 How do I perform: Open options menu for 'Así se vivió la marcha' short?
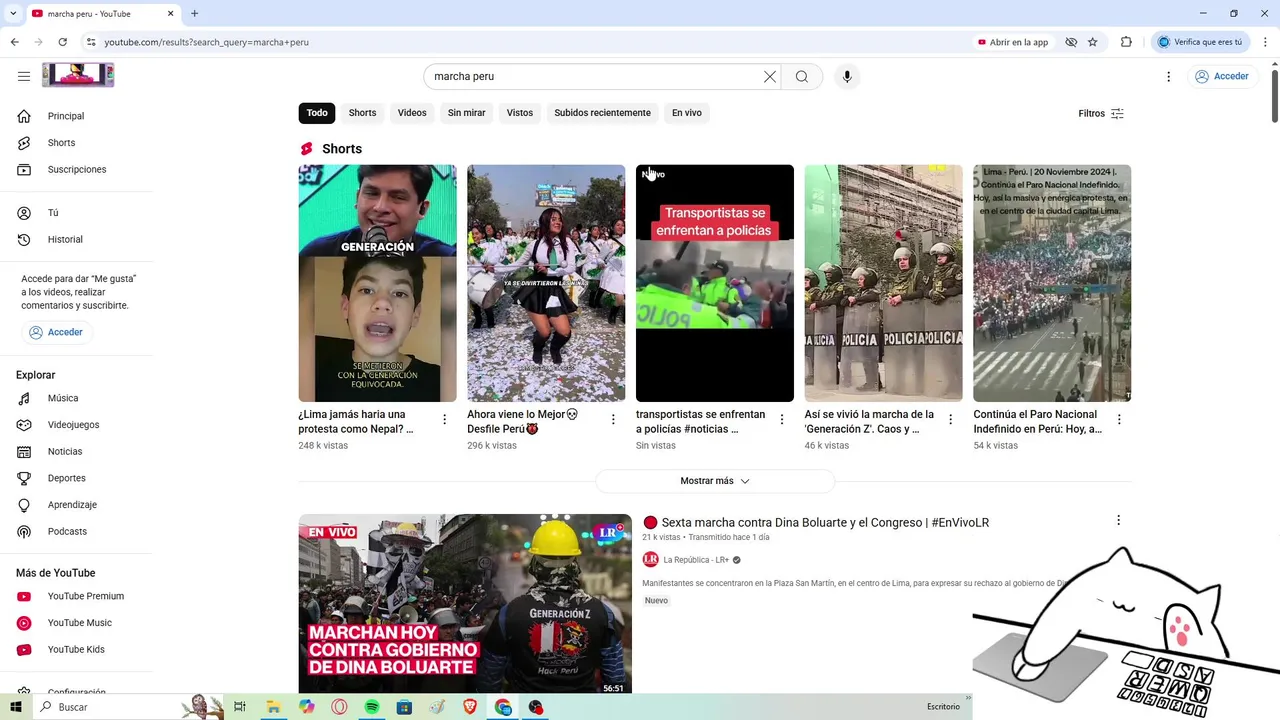coord(951,420)
